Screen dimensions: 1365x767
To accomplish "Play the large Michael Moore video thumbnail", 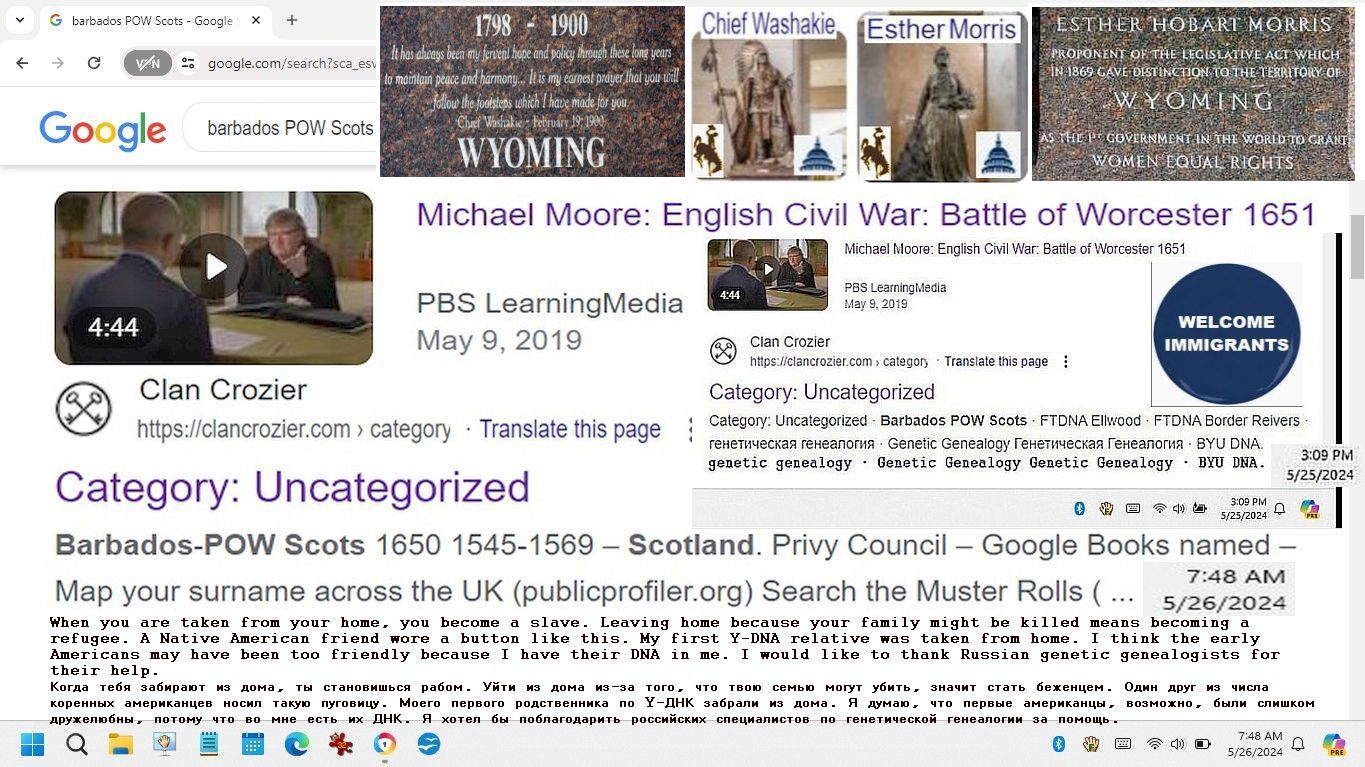I will (x=214, y=277).
